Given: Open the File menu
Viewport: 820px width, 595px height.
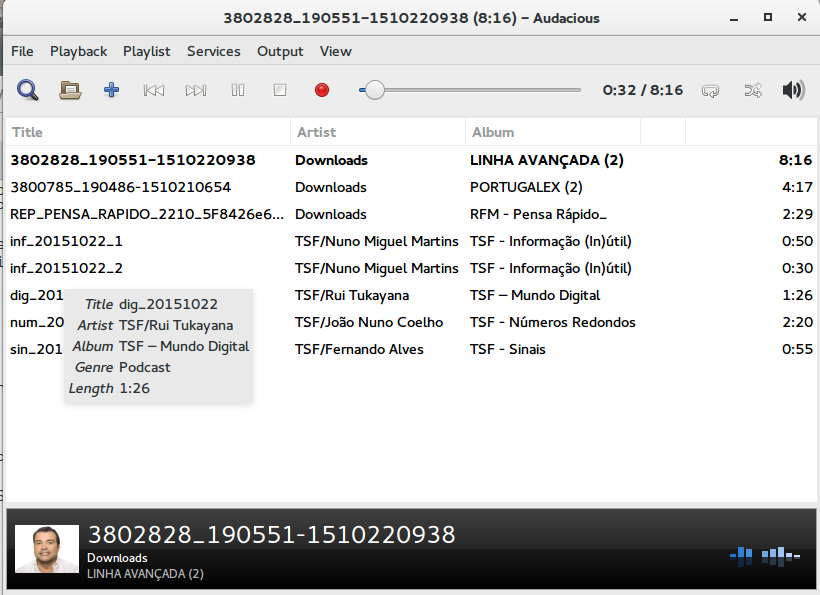Looking at the screenshot, I should (x=22, y=51).
